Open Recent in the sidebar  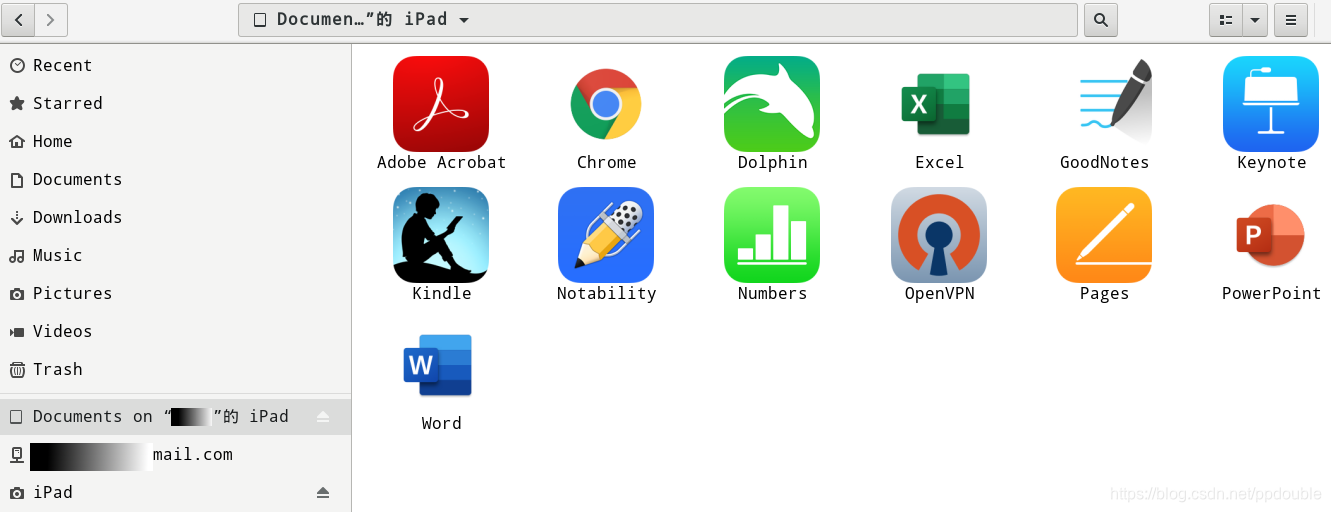coord(175,65)
